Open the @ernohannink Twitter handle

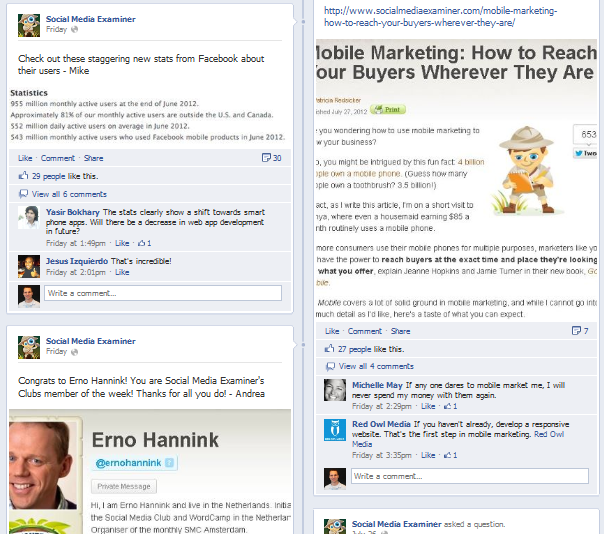click(x=128, y=463)
